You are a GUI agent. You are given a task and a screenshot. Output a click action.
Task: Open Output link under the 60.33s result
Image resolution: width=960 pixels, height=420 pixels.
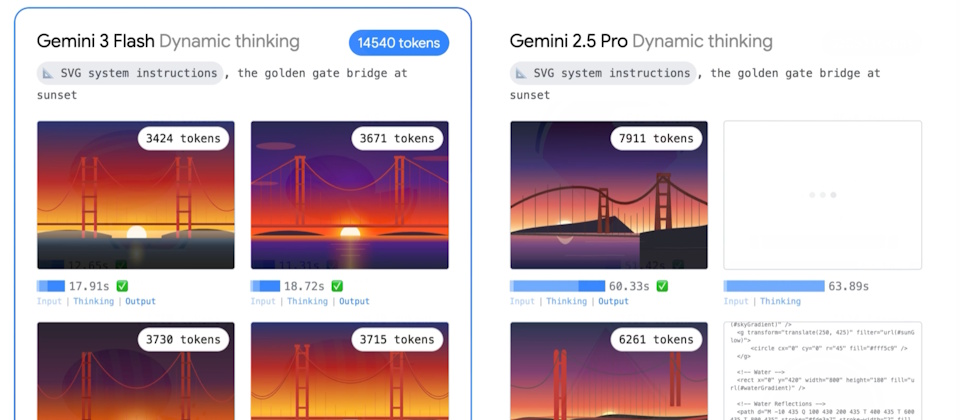pyautogui.click(x=613, y=301)
